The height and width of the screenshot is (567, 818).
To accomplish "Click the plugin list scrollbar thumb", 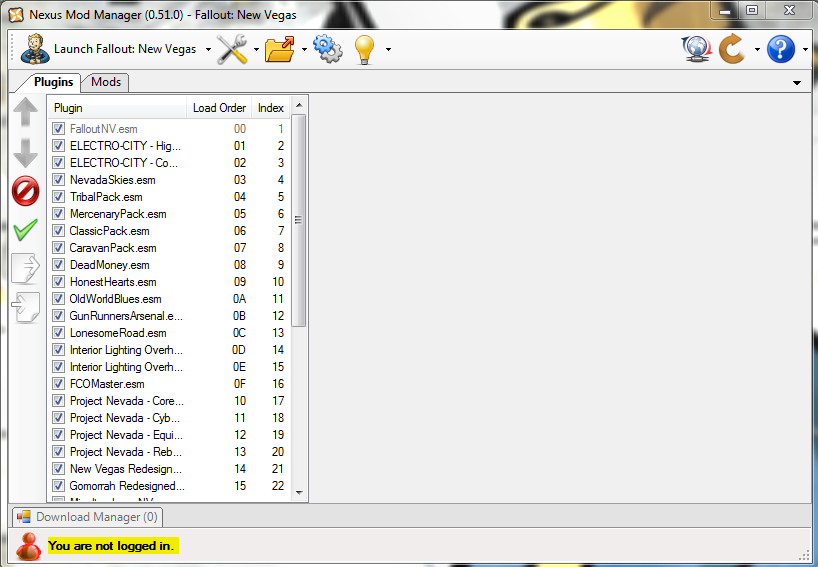I will pyautogui.click(x=298, y=220).
